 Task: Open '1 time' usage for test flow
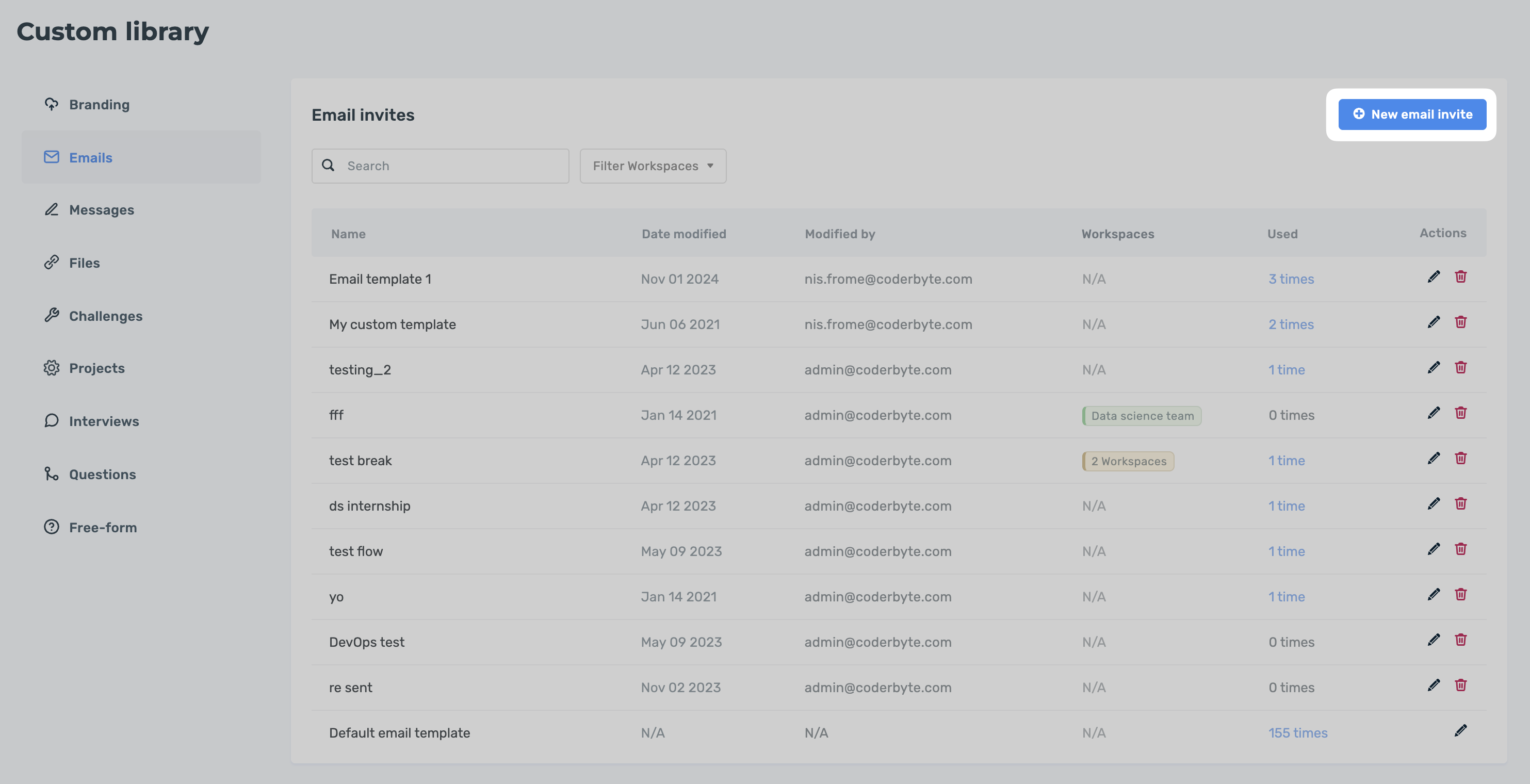(x=1287, y=551)
